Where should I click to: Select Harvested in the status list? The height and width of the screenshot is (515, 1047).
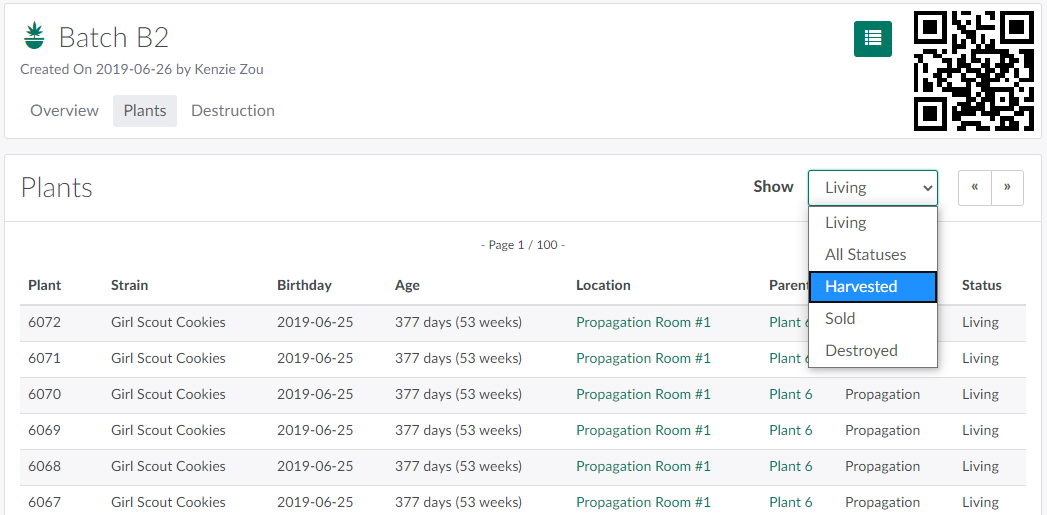[x=872, y=286]
